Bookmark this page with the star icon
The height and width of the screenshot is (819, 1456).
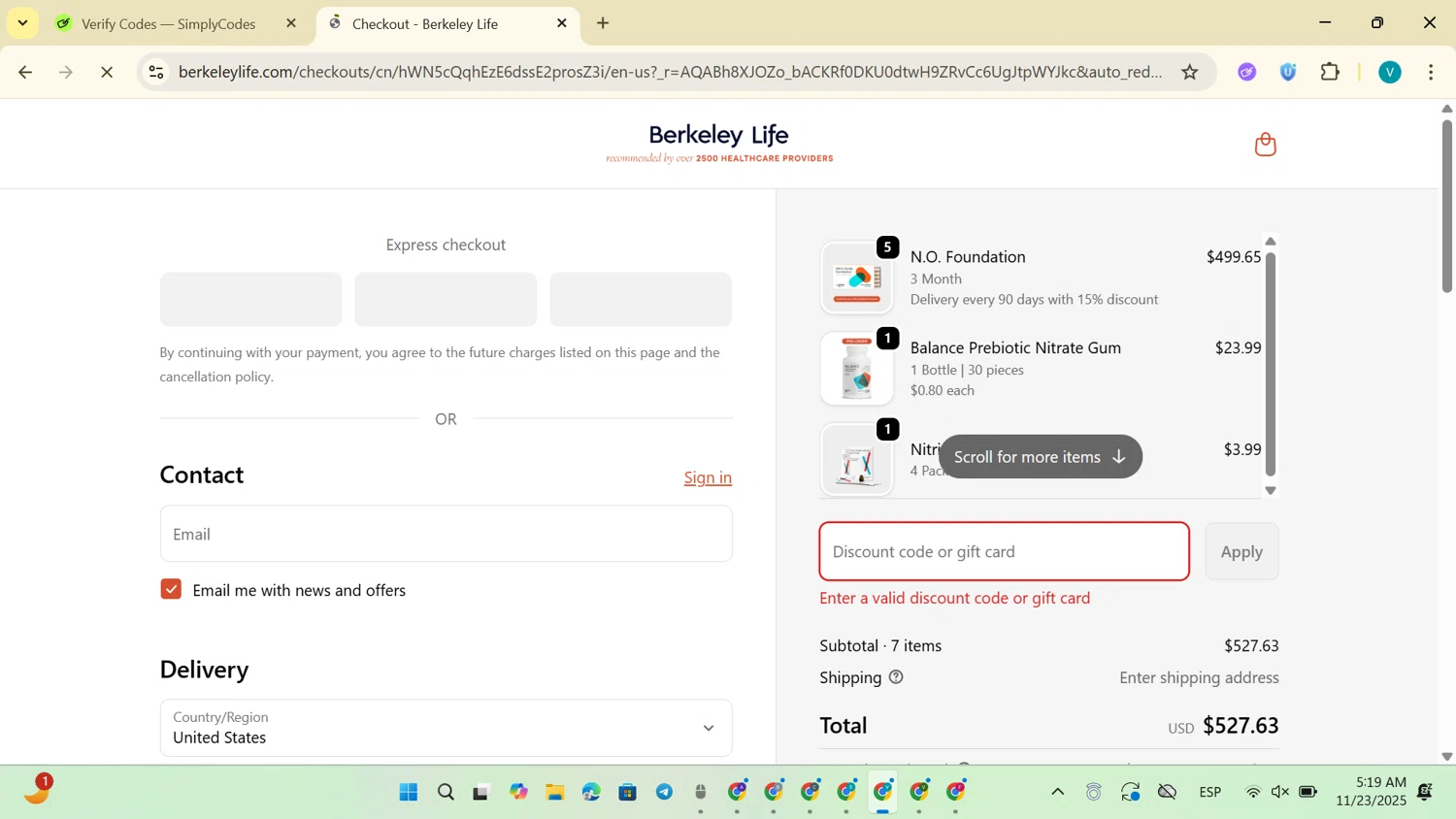(1190, 72)
